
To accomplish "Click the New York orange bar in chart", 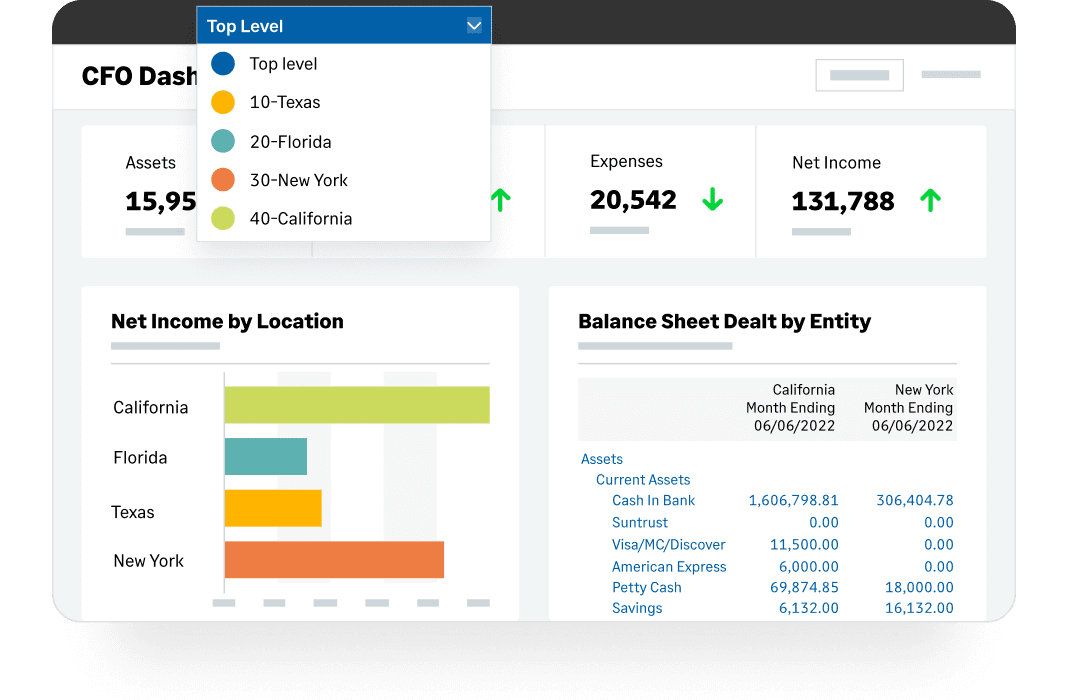I will point(333,560).
